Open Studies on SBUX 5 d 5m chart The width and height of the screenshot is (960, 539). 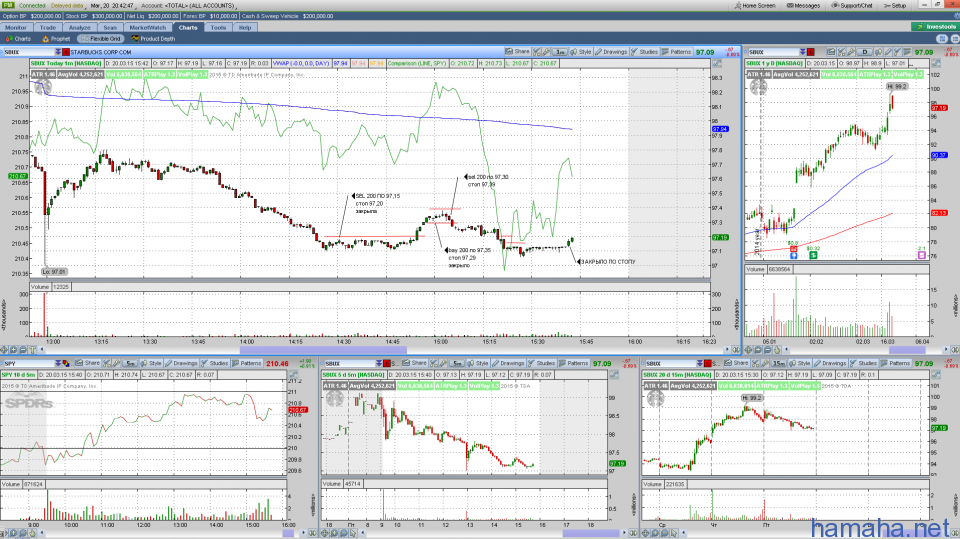(541, 363)
